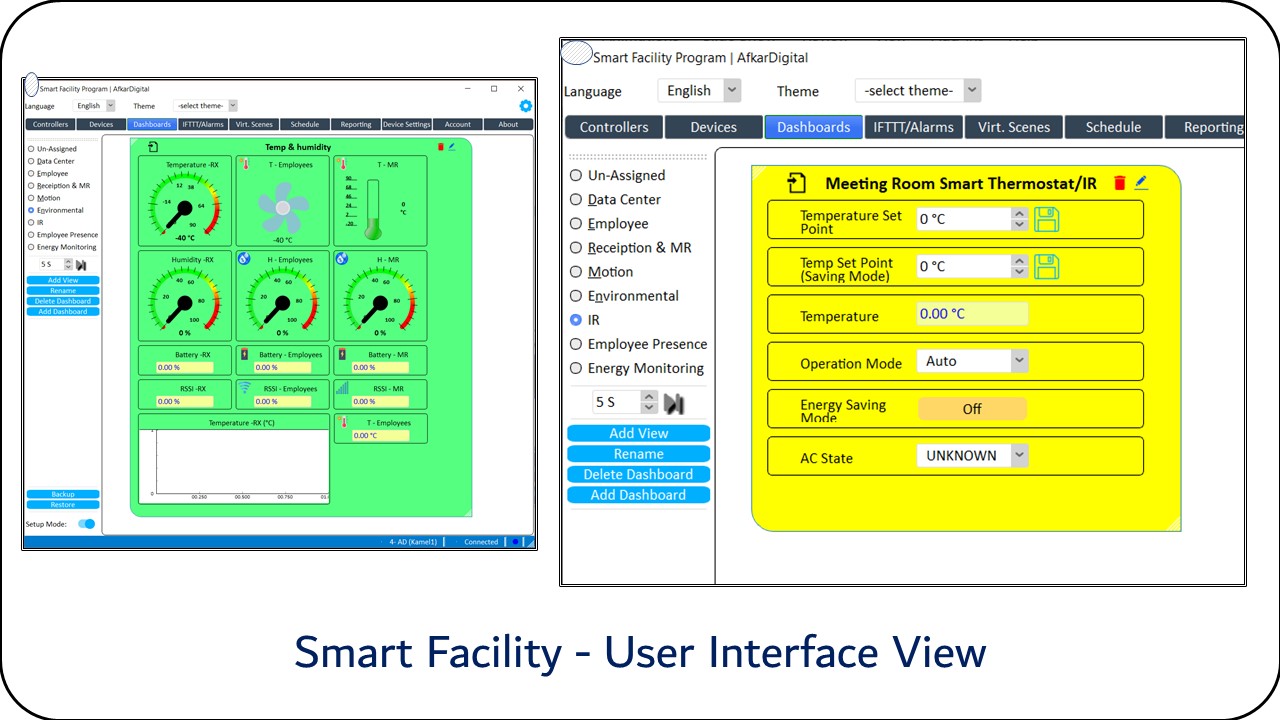This screenshot has width=1280, height=720.
Task: Click export icon beside Meeting Room Smart Thermostat title
Action: (x=796, y=183)
